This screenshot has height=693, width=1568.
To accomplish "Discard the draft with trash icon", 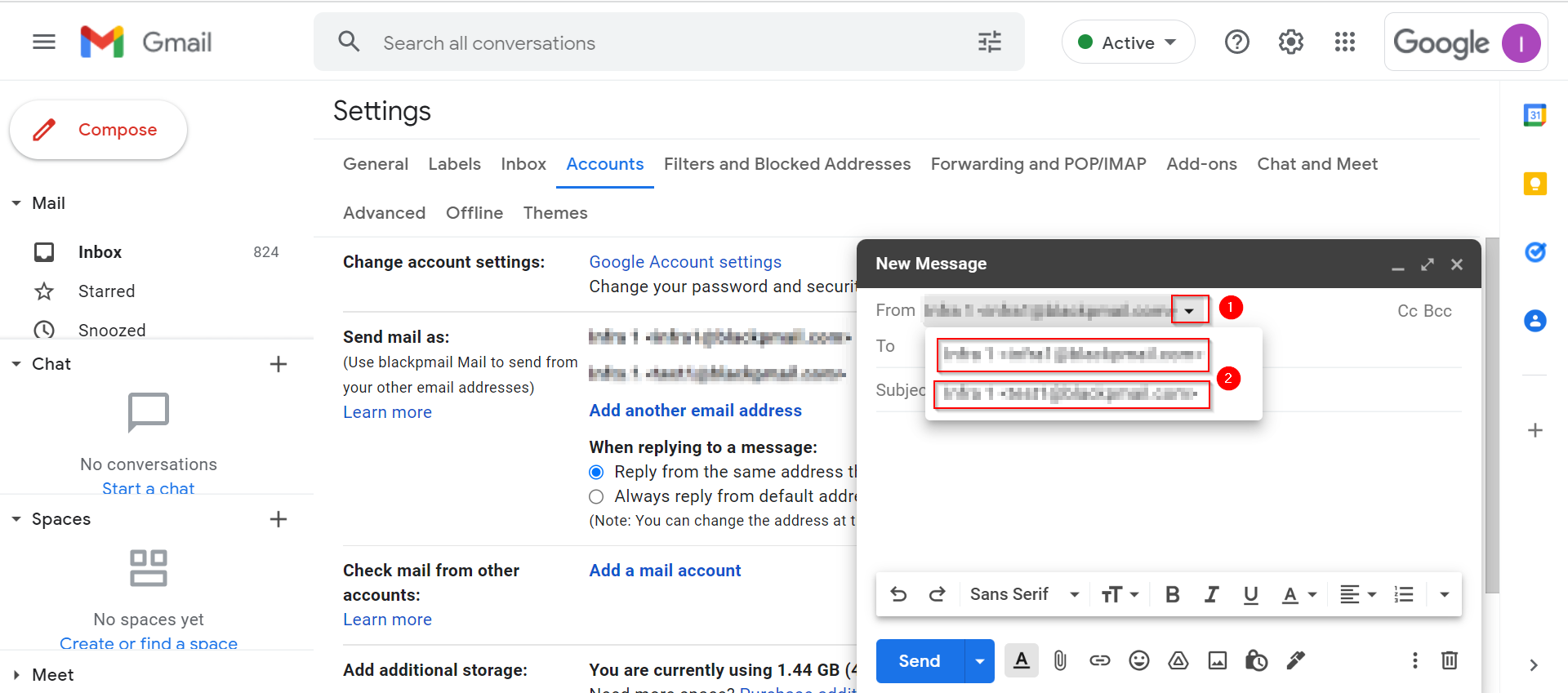I will [1449, 660].
